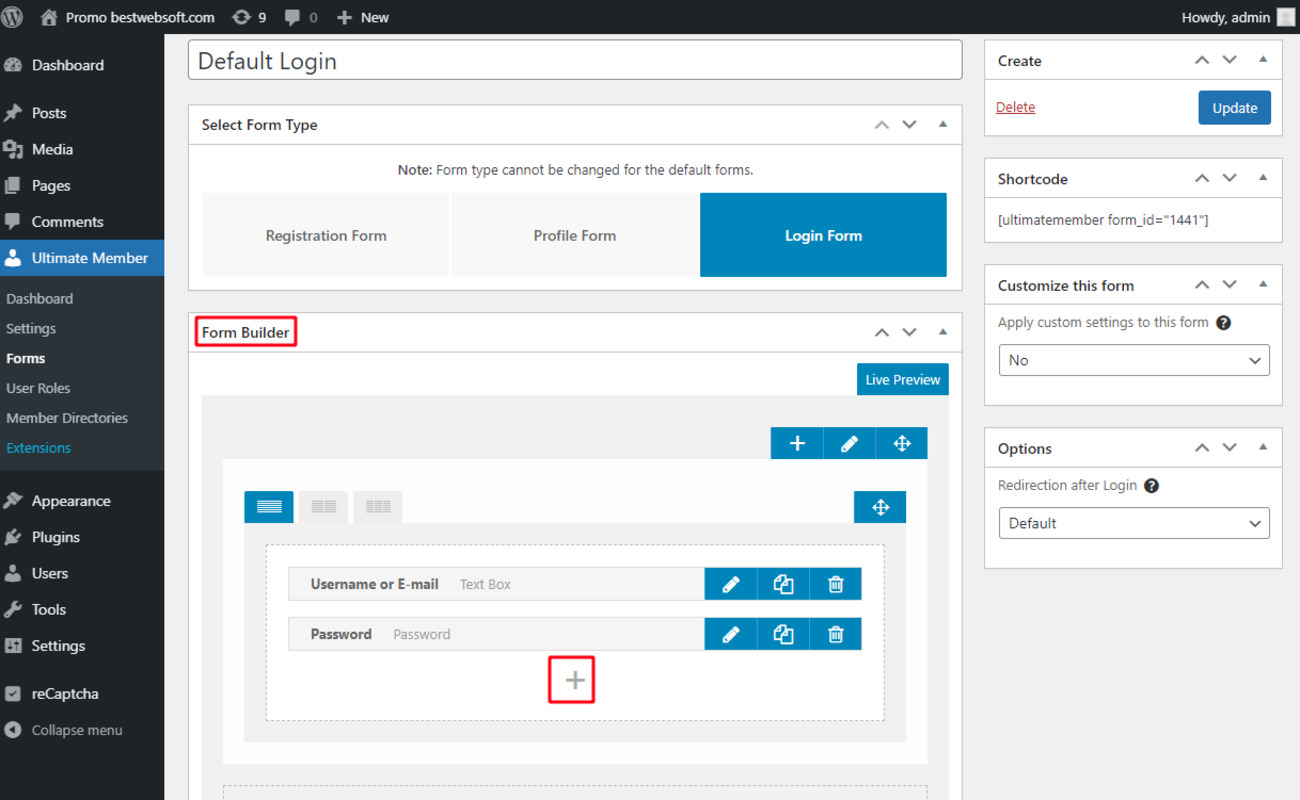The width and height of the screenshot is (1300, 800).
Task: Open the Forms submenu item
Action: 25,358
